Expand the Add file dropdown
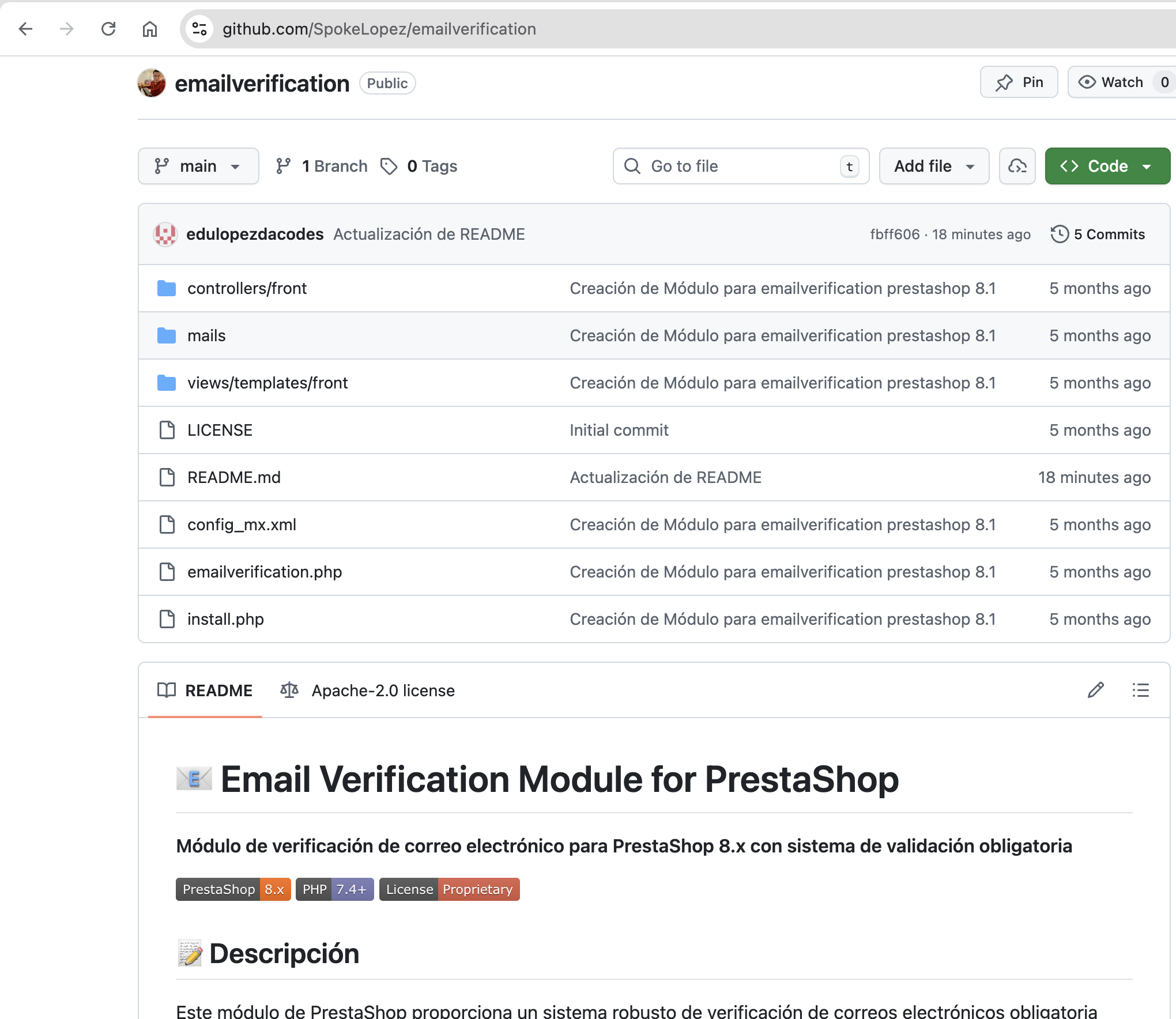The width and height of the screenshot is (1176, 1019). click(x=933, y=166)
